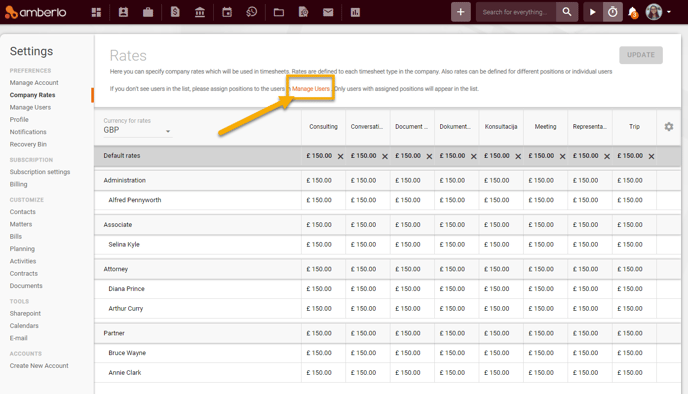Click the Meeting column header
The height and width of the screenshot is (394, 688).
coord(545,126)
